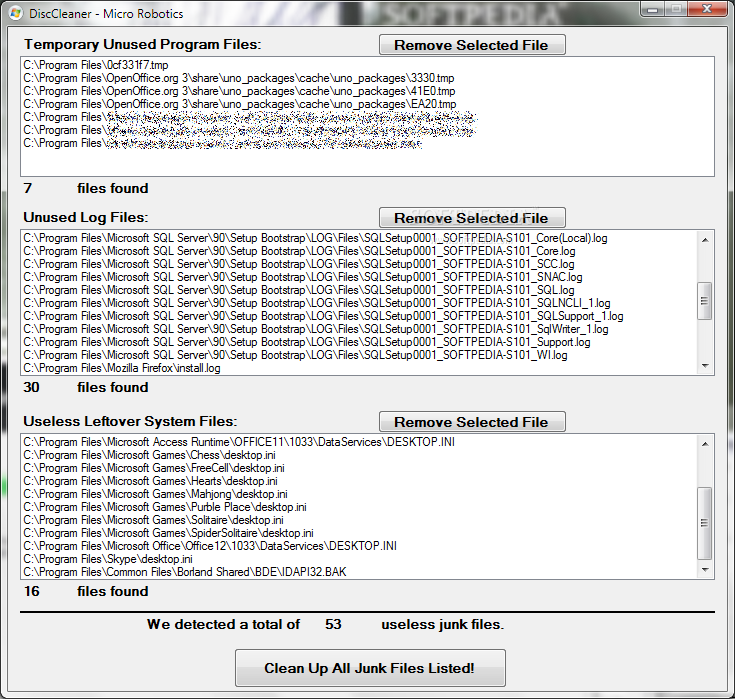This screenshot has height=699, width=735.
Task: Choose the SQLSetup0001 SNAC.log file
Action: tap(302, 277)
